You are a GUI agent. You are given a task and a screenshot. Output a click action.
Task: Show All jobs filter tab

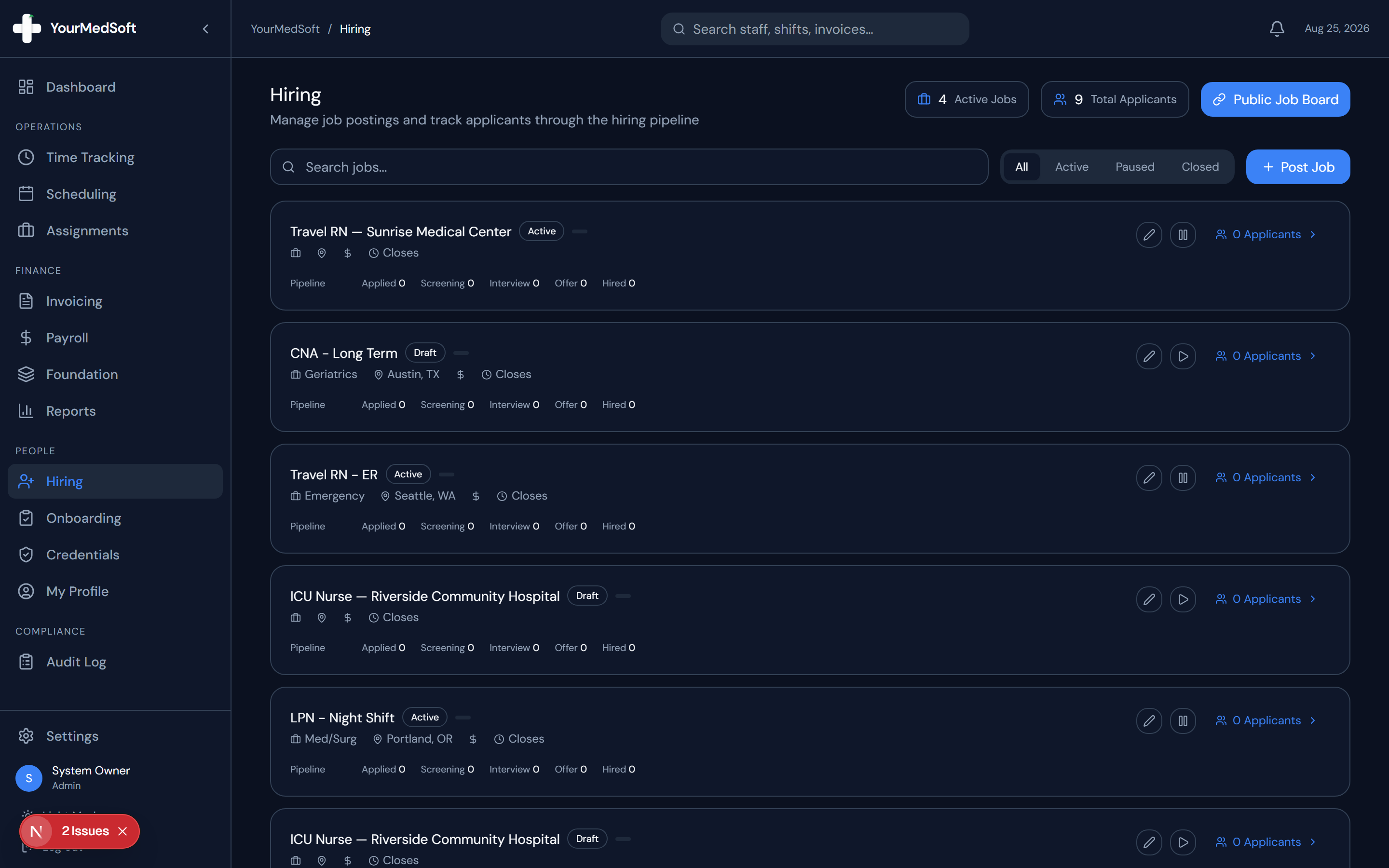pos(1021,167)
